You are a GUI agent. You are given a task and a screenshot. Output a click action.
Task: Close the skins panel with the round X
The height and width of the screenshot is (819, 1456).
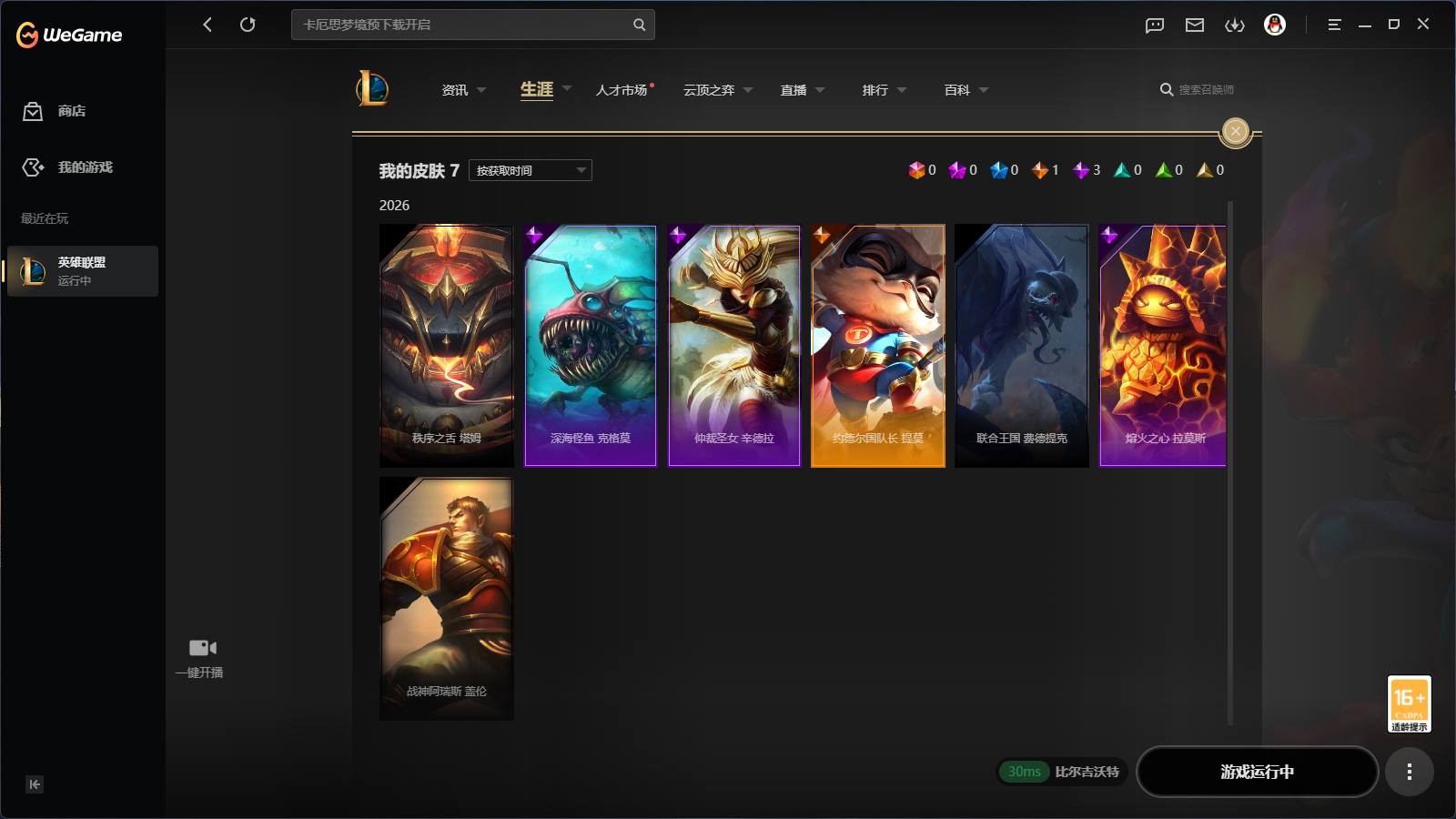(x=1235, y=131)
